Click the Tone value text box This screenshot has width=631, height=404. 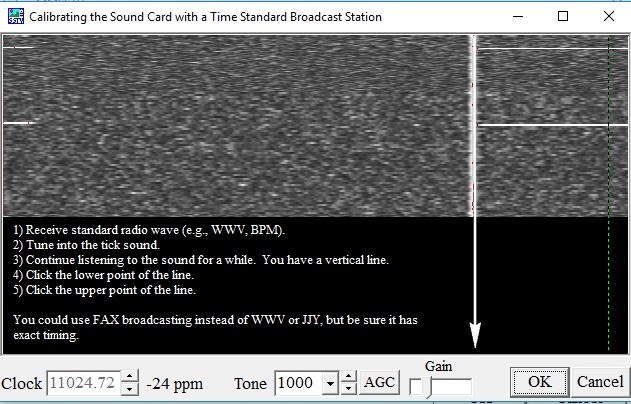pyautogui.click(x=298, y=383)
